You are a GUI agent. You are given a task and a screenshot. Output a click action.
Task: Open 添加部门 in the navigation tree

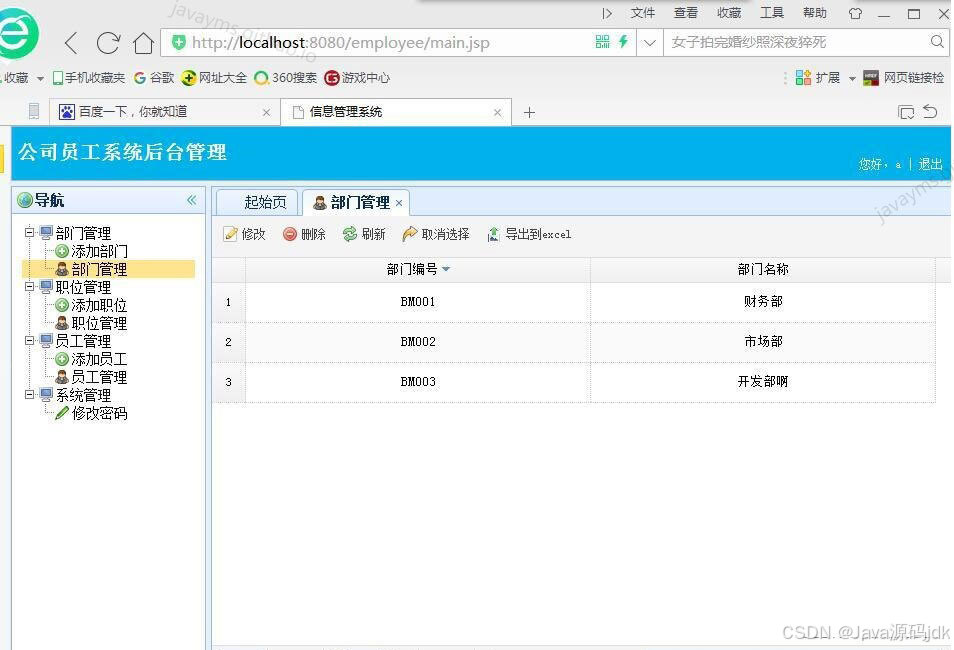[x=92, y=251]
